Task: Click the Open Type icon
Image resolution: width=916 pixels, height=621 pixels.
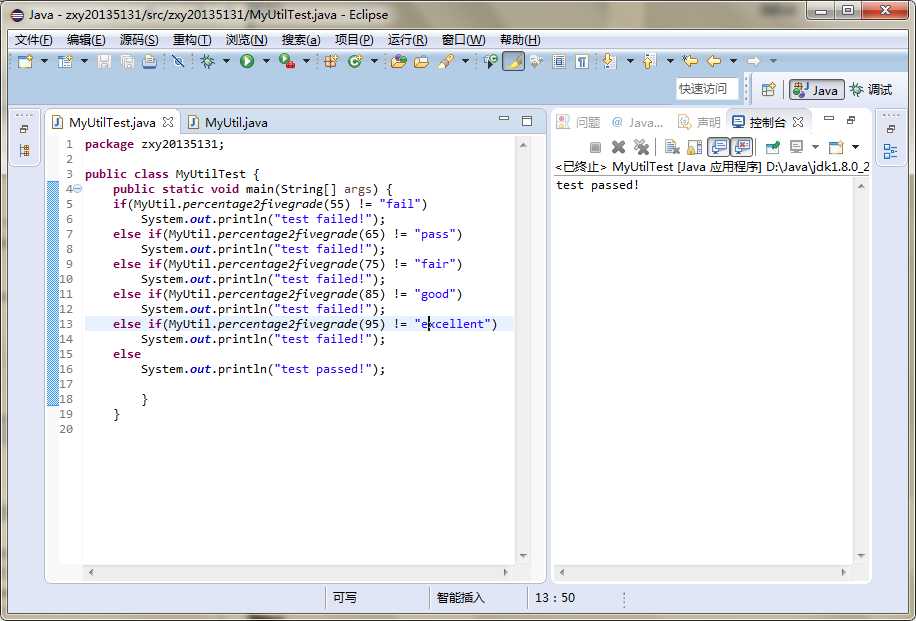Action: pyautogui.click(x=398, y=61)
